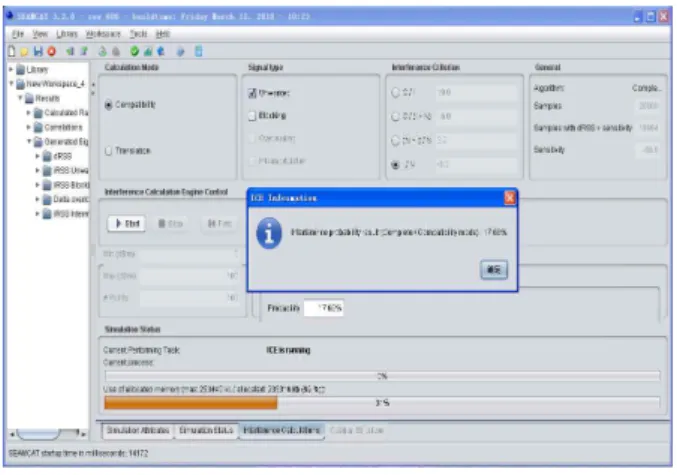Expand the Calculated Ra... tree node
The height and width of the screenshot is (475, 677).
click(x=28, y=113)
